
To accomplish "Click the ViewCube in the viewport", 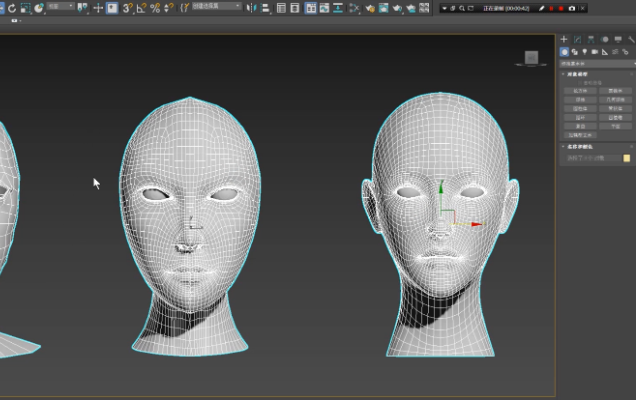I will pos(532,57).
